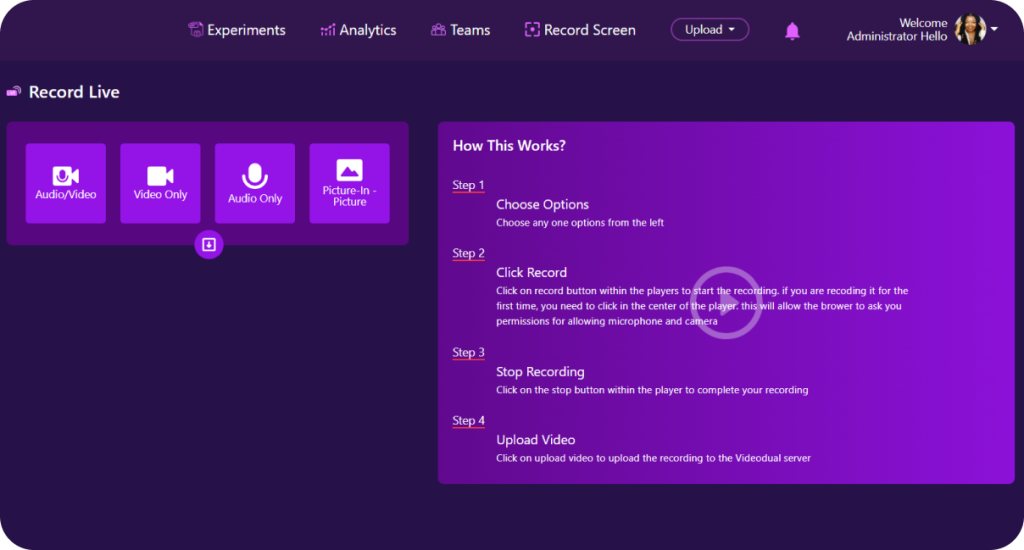1024x550 pixels.
Task: Click the Step 3 label
Action: point(468,352)
